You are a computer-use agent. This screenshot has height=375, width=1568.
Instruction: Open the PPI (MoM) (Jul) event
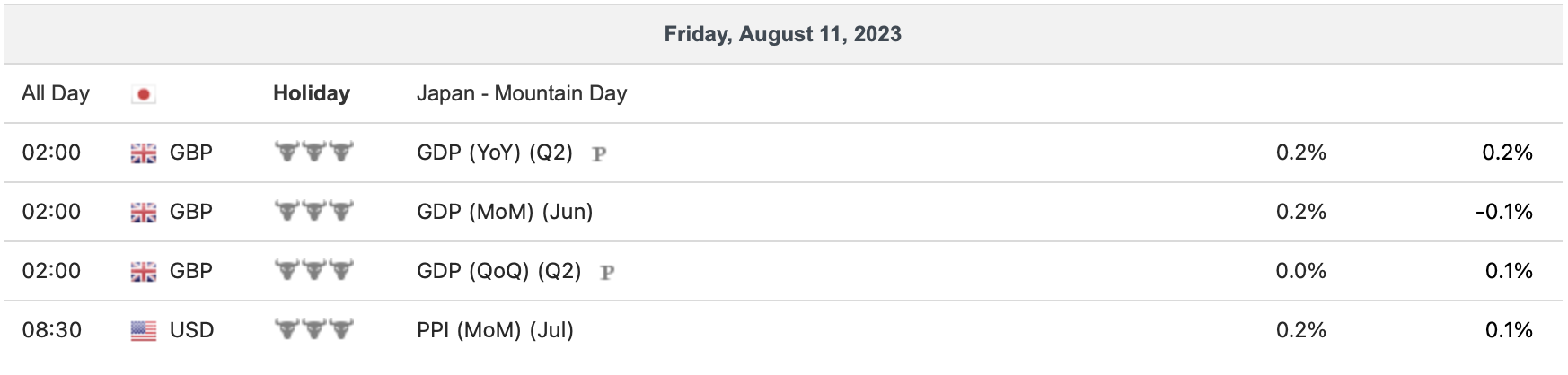click(x=495, y=330)
